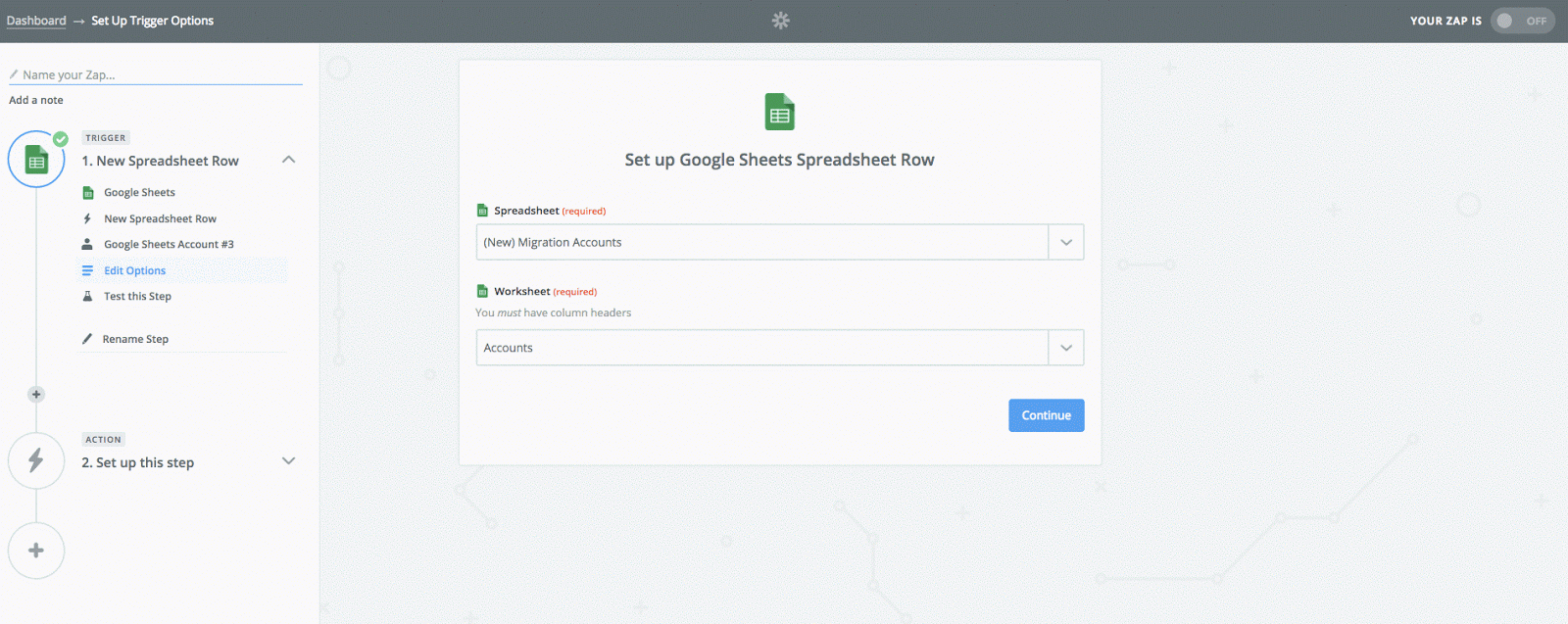Click the YOUR ZAP IS label
The width and height of the screenshot is (1568, 624).
pos(1445,21)
